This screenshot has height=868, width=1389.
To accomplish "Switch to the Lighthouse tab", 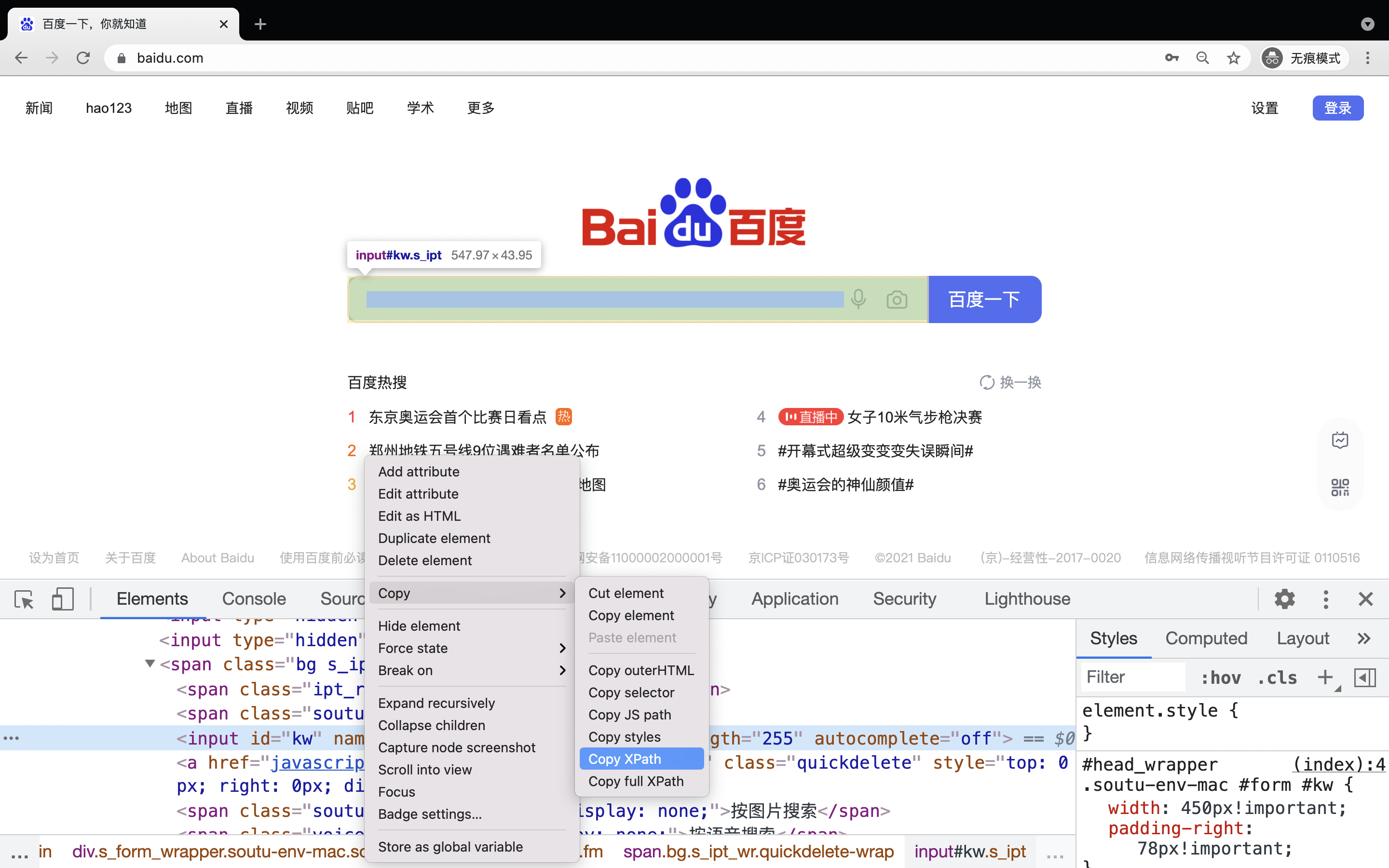I will pos(1027,599).
